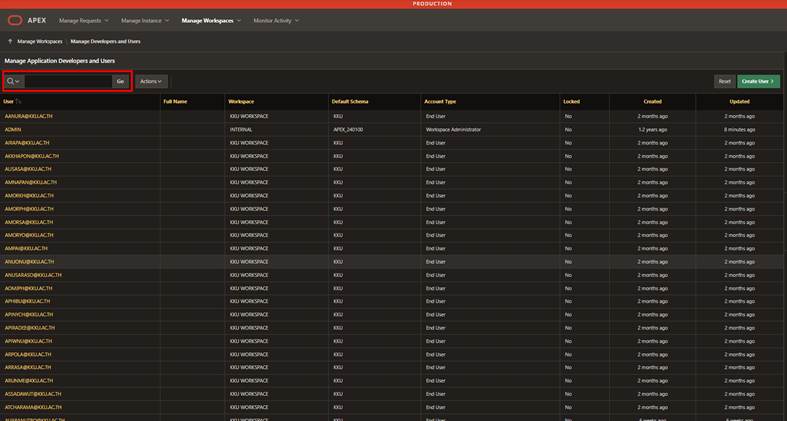Open user AMORYO@KKU.AC.TH
This screenshot has width=787, height=421.
pyautogui.click(x=29, y=235)
